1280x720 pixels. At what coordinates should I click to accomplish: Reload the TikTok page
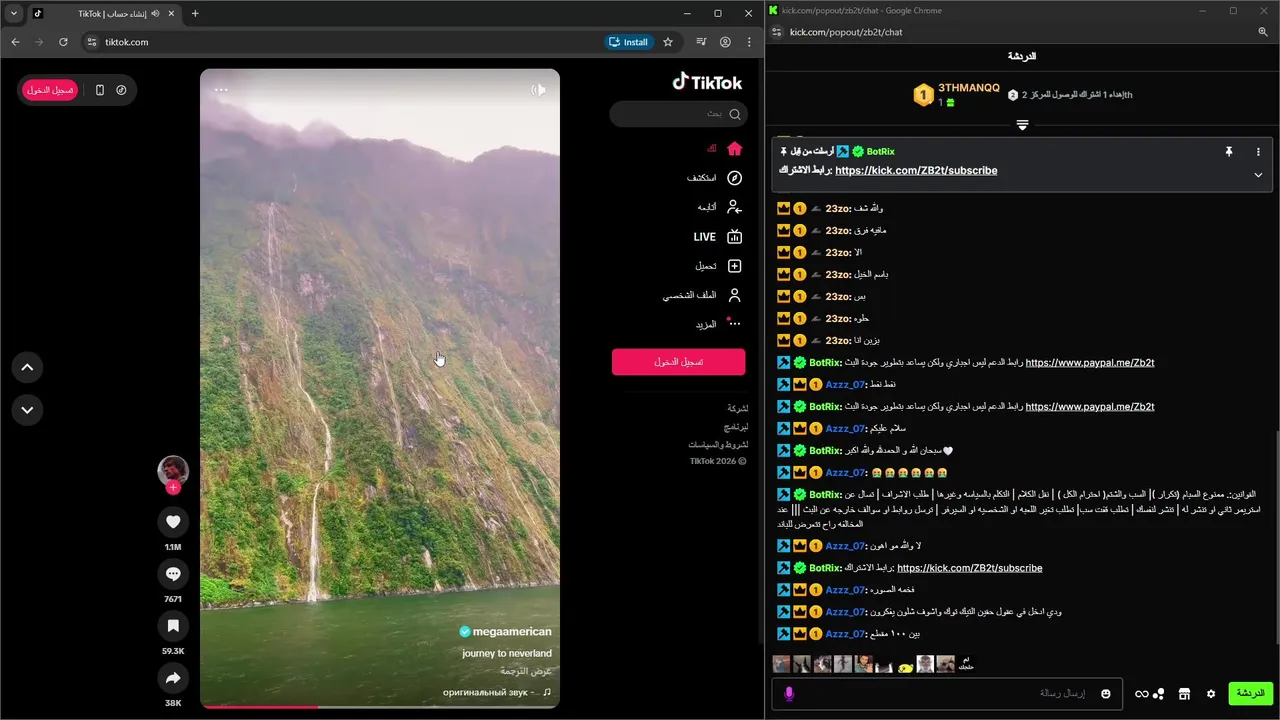pyautogui.click(x=63, y=42)
